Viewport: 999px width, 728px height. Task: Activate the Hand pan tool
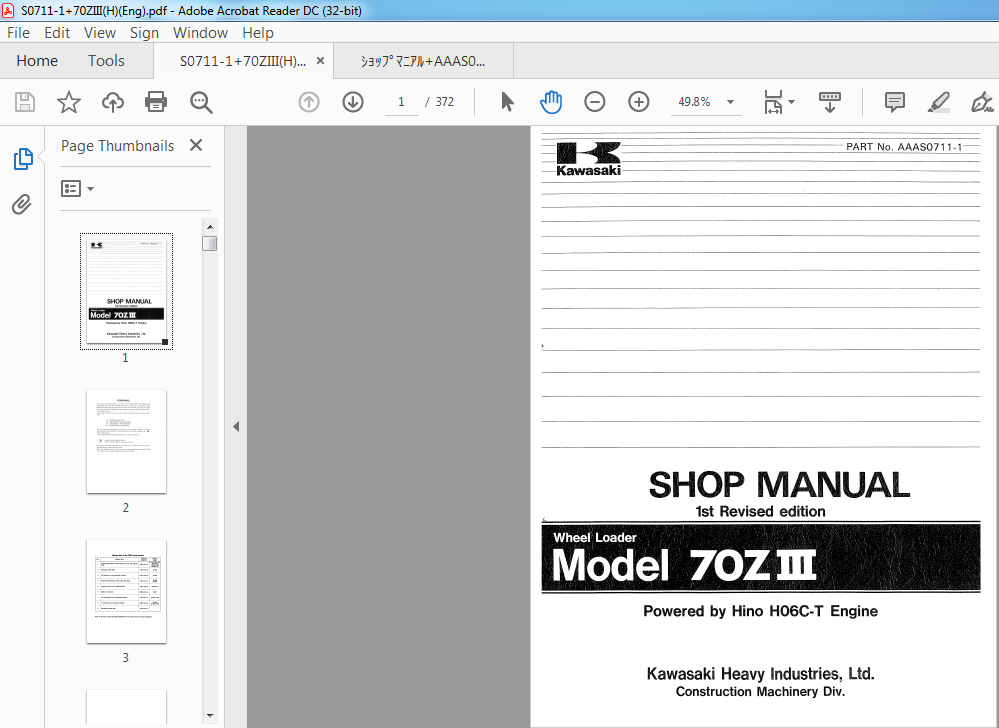(x=551, y=102)
